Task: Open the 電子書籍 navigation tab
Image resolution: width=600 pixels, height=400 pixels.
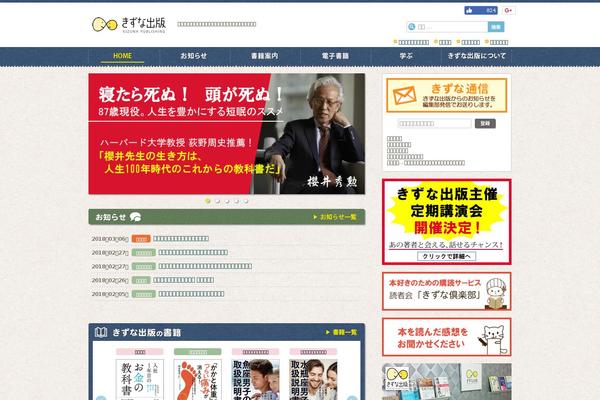Action: (x=335, y=56)
